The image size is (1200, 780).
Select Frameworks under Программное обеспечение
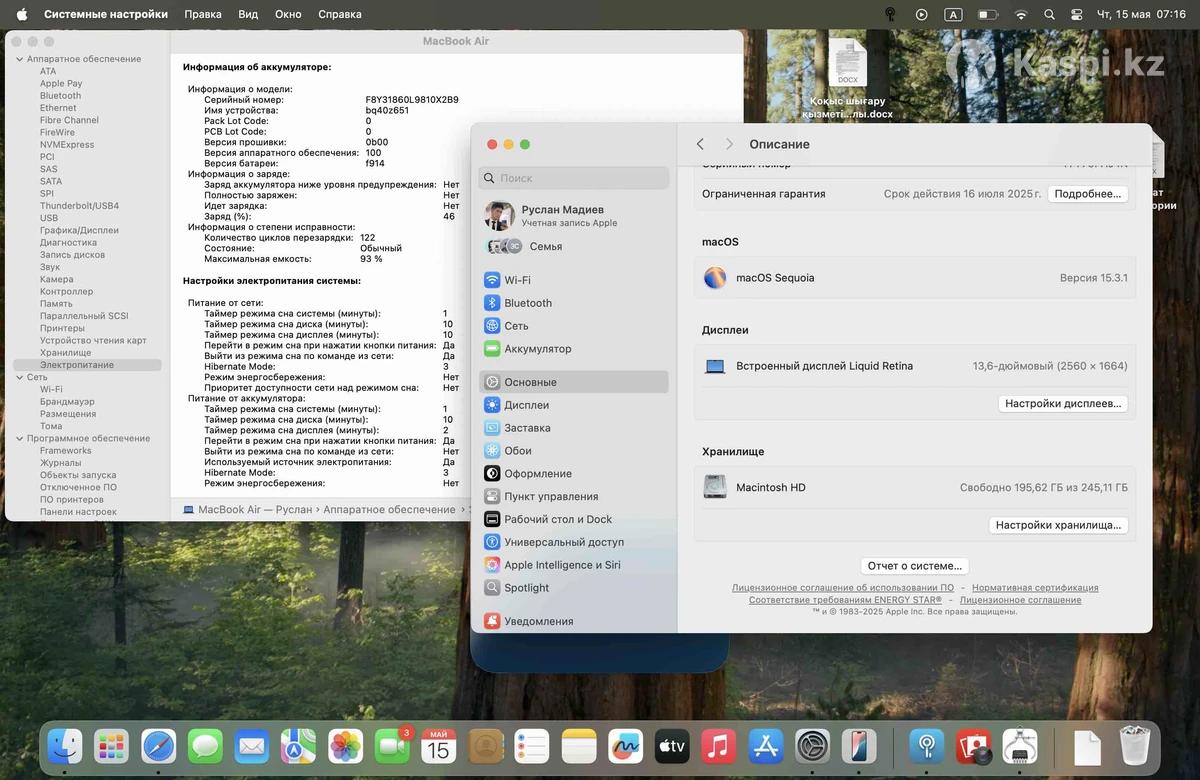point(65,451)
